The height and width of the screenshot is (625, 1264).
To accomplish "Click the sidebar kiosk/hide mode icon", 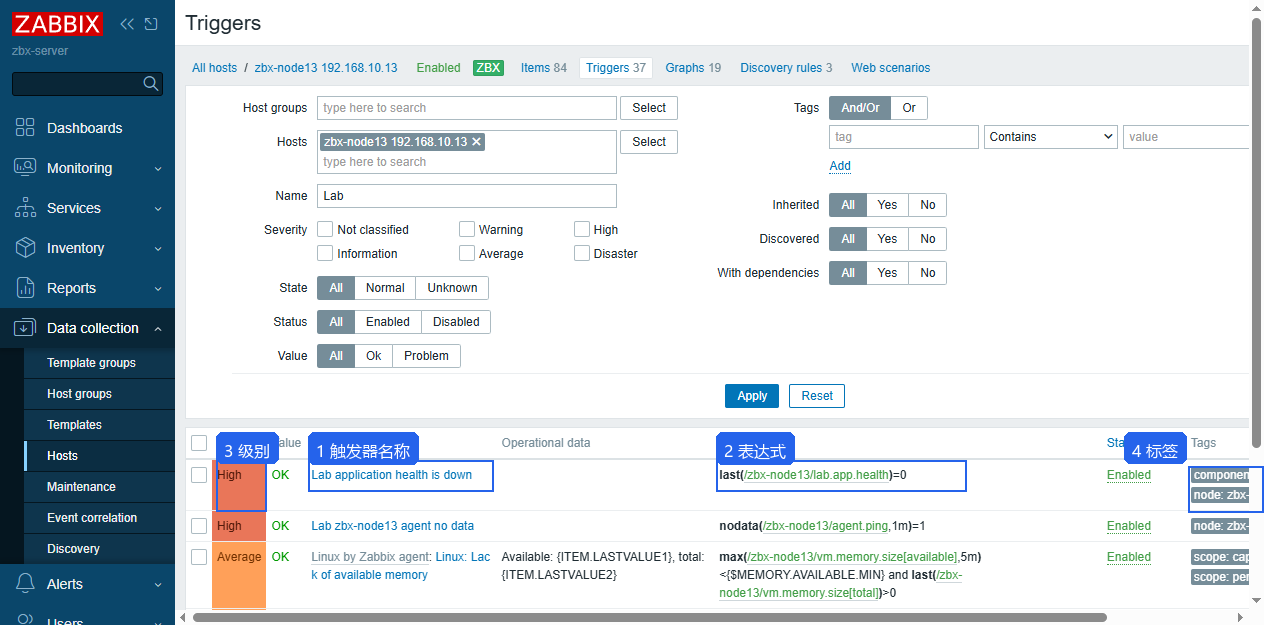I will (x=151, y=23).
